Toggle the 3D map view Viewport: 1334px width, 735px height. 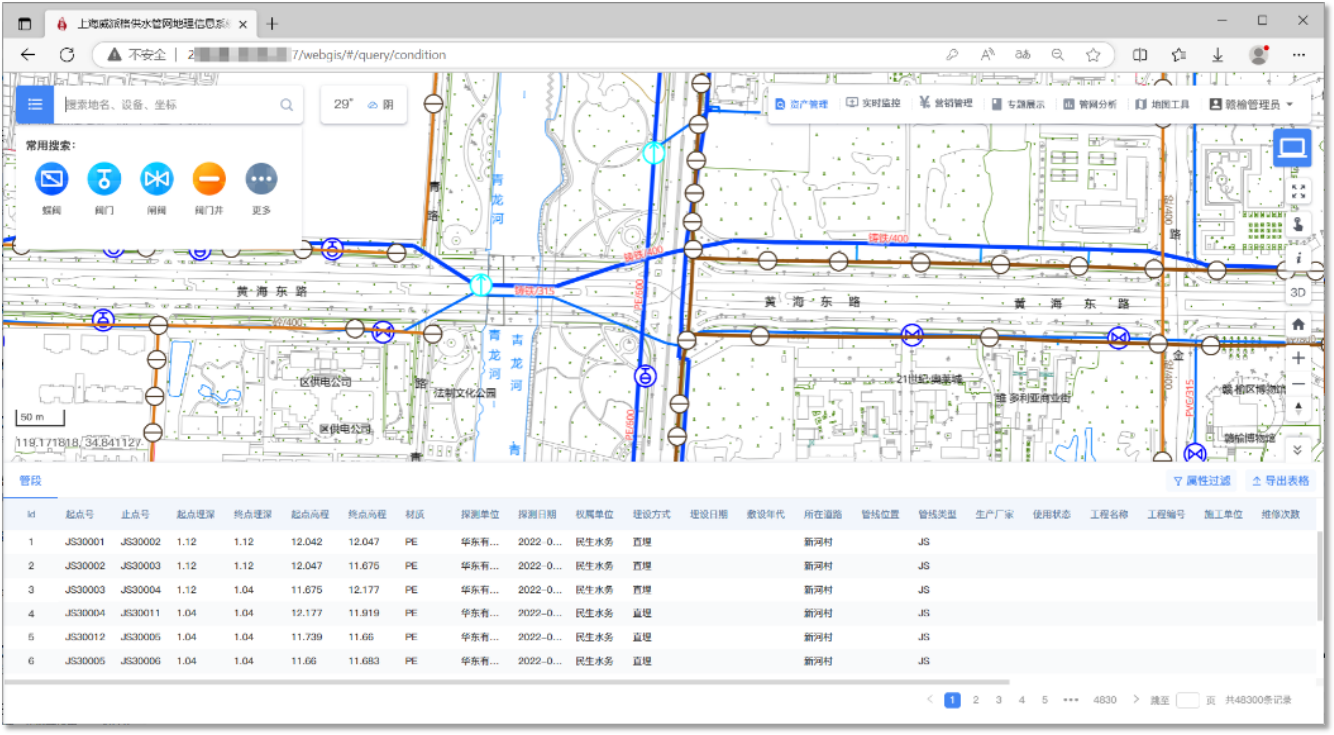(1298, 292)
